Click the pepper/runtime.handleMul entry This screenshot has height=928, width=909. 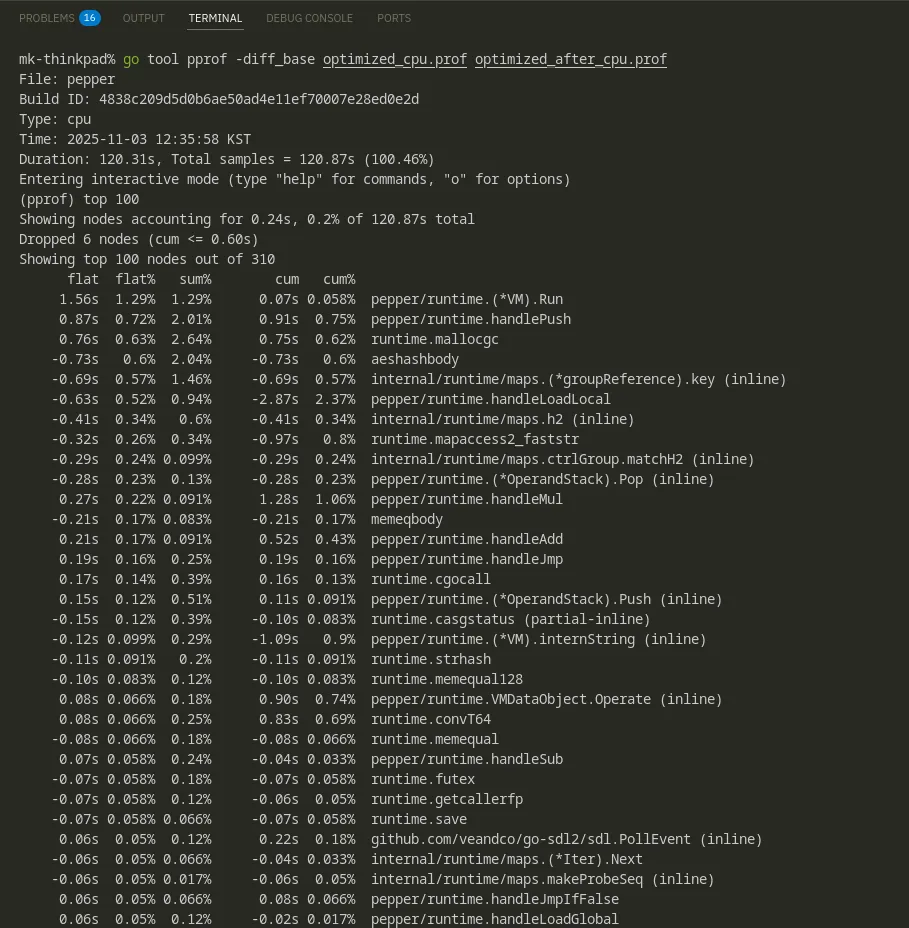[467, 499]
